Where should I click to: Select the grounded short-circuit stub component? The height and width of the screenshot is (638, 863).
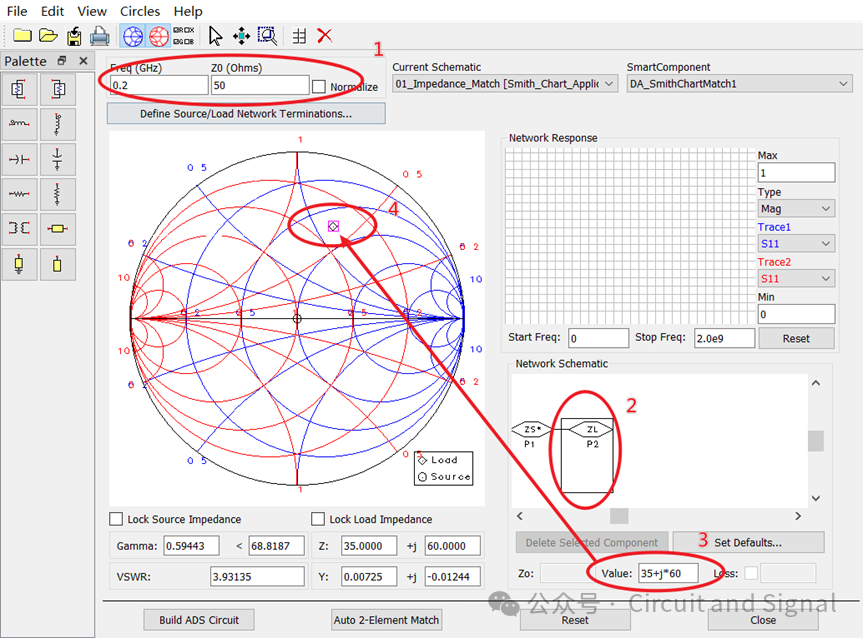pos(19,264)
